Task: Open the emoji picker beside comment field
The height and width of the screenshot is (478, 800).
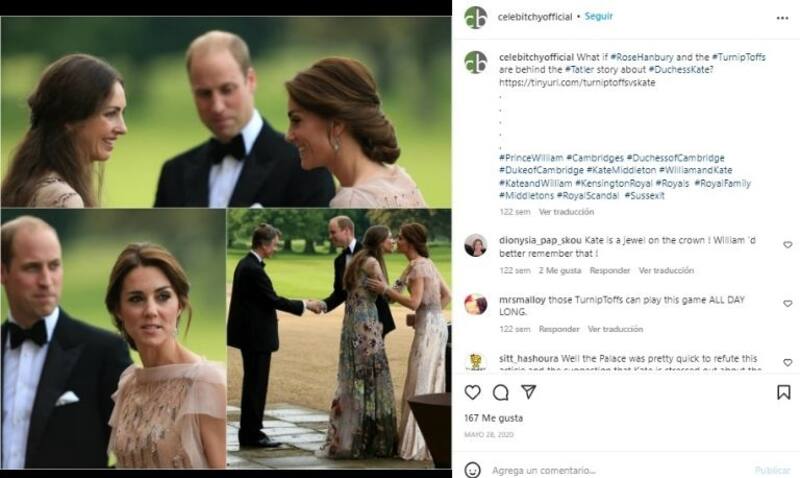Action: pos(473,469)
